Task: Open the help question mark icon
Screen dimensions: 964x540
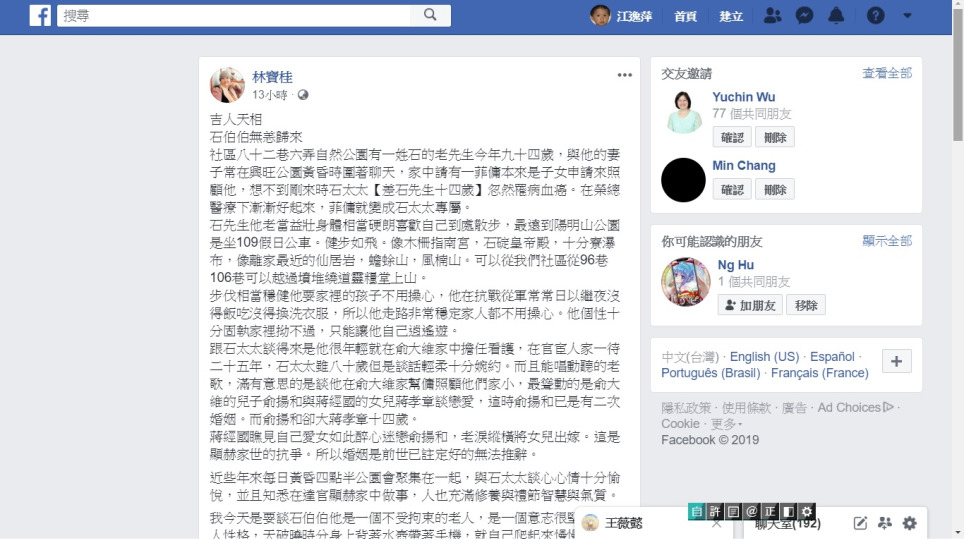Action: pos(875,15)
